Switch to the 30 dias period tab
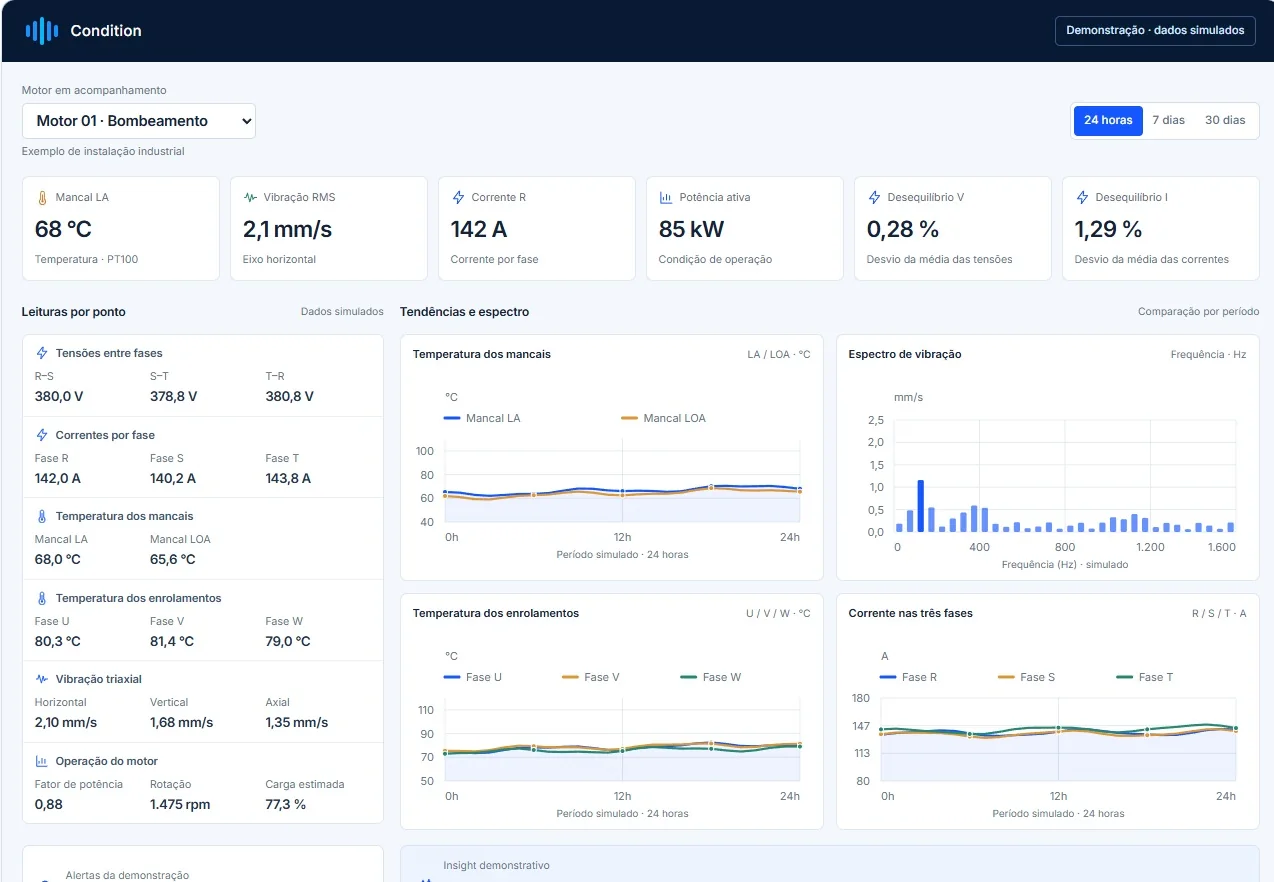 tap(1225, 120)
